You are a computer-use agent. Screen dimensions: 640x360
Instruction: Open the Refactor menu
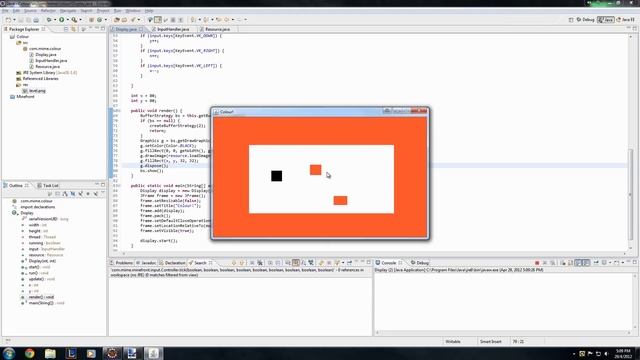(48, 11)
